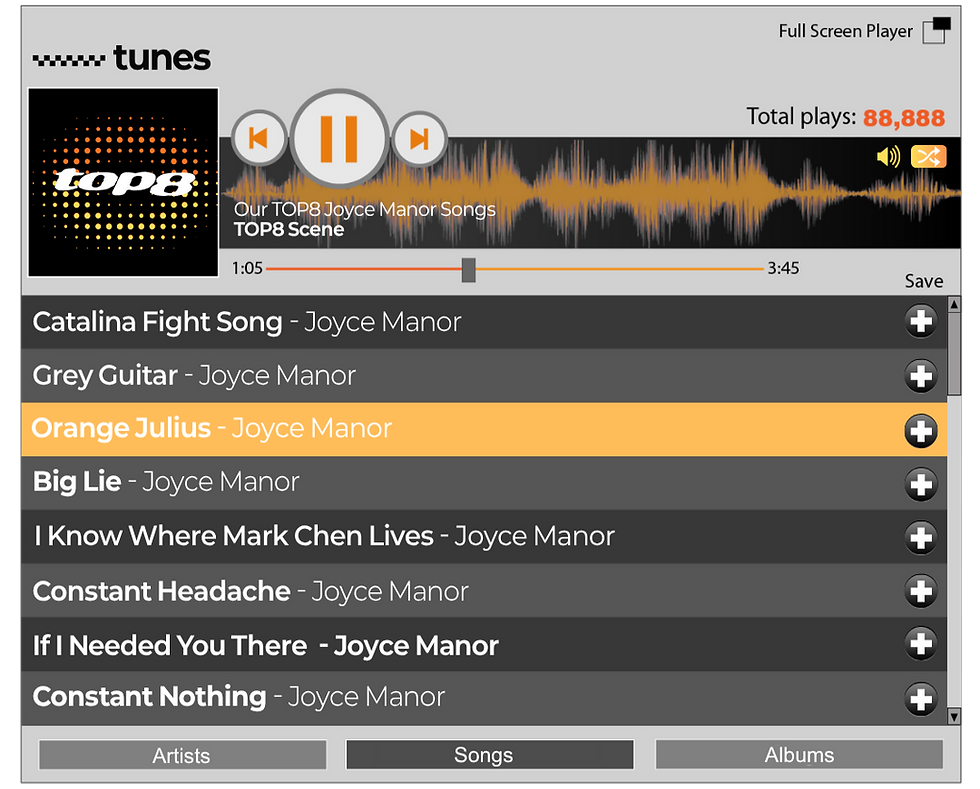Screen dimensions: 980x789
Task: Save the current playlist
Action: pyautogui.click(x=923, y=281)
